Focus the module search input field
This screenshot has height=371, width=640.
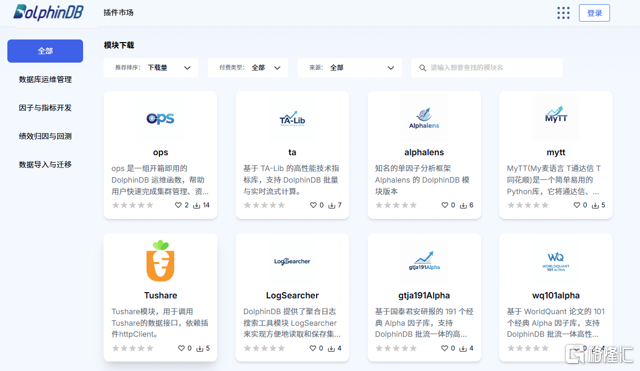487,68
